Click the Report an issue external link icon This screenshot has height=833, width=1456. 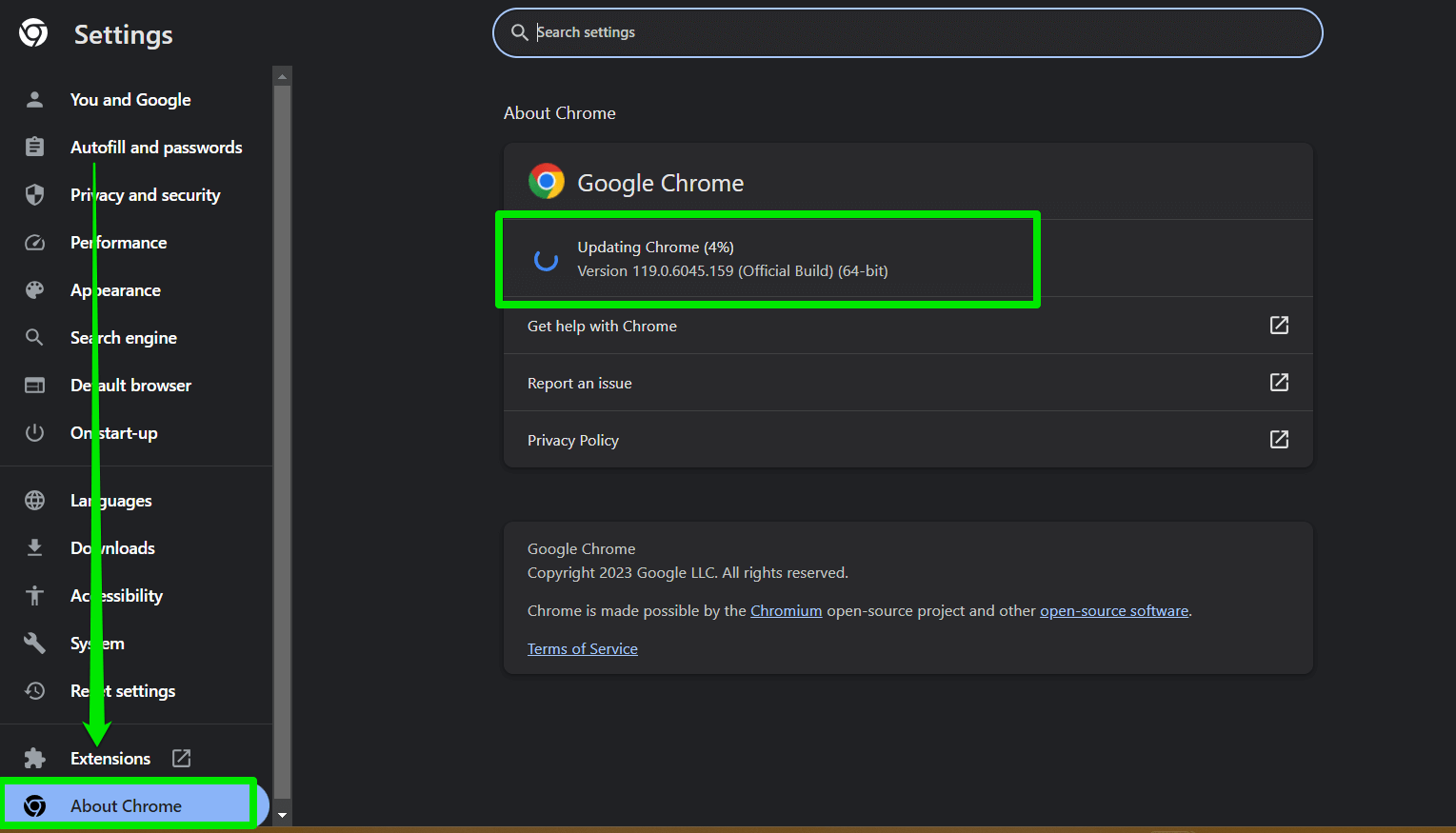(1279, 382)
